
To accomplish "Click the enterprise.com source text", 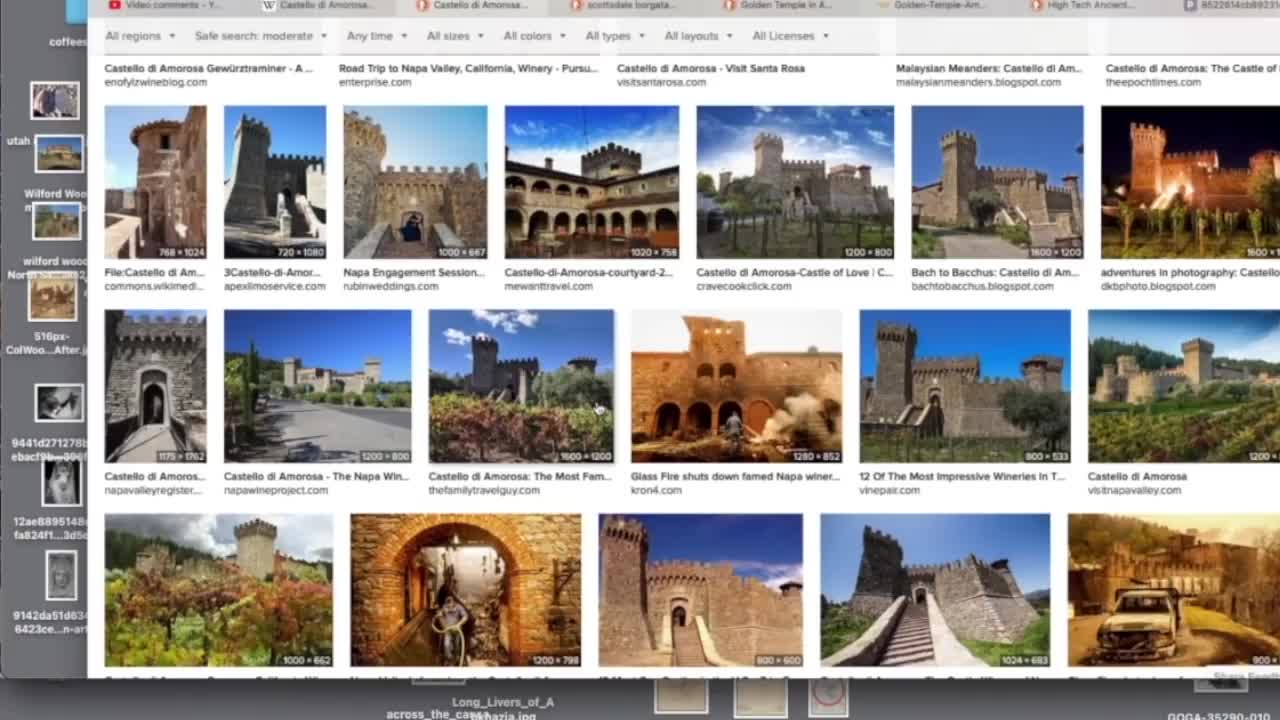I will pyautogui.click(x=375, y=82).
